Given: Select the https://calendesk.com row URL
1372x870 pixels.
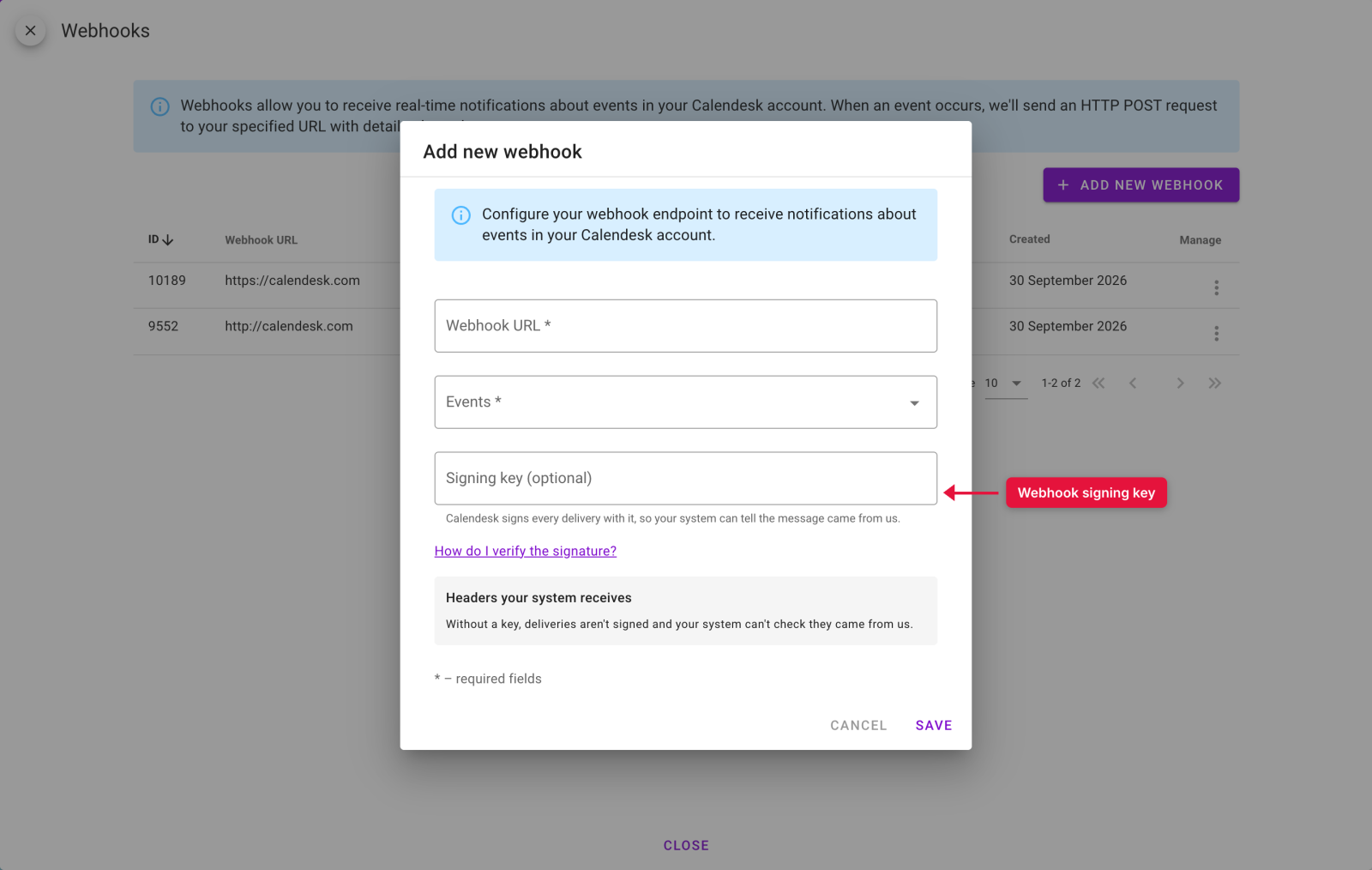Looking at the screenshot, I should point(292,281).
